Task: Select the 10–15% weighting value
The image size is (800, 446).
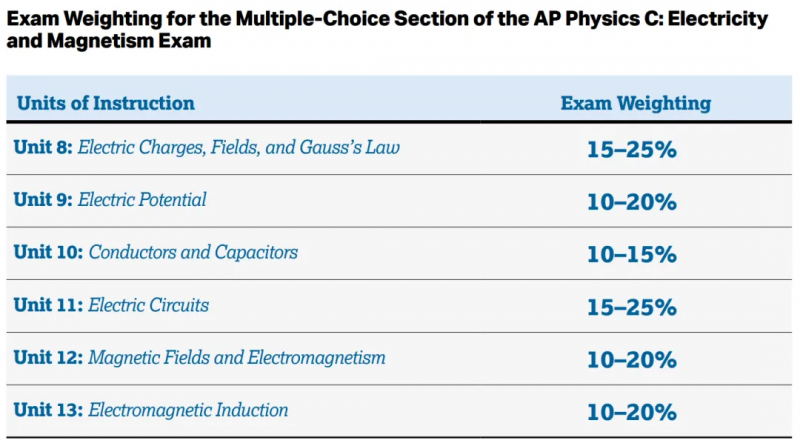Action: (x=632, y=255)
